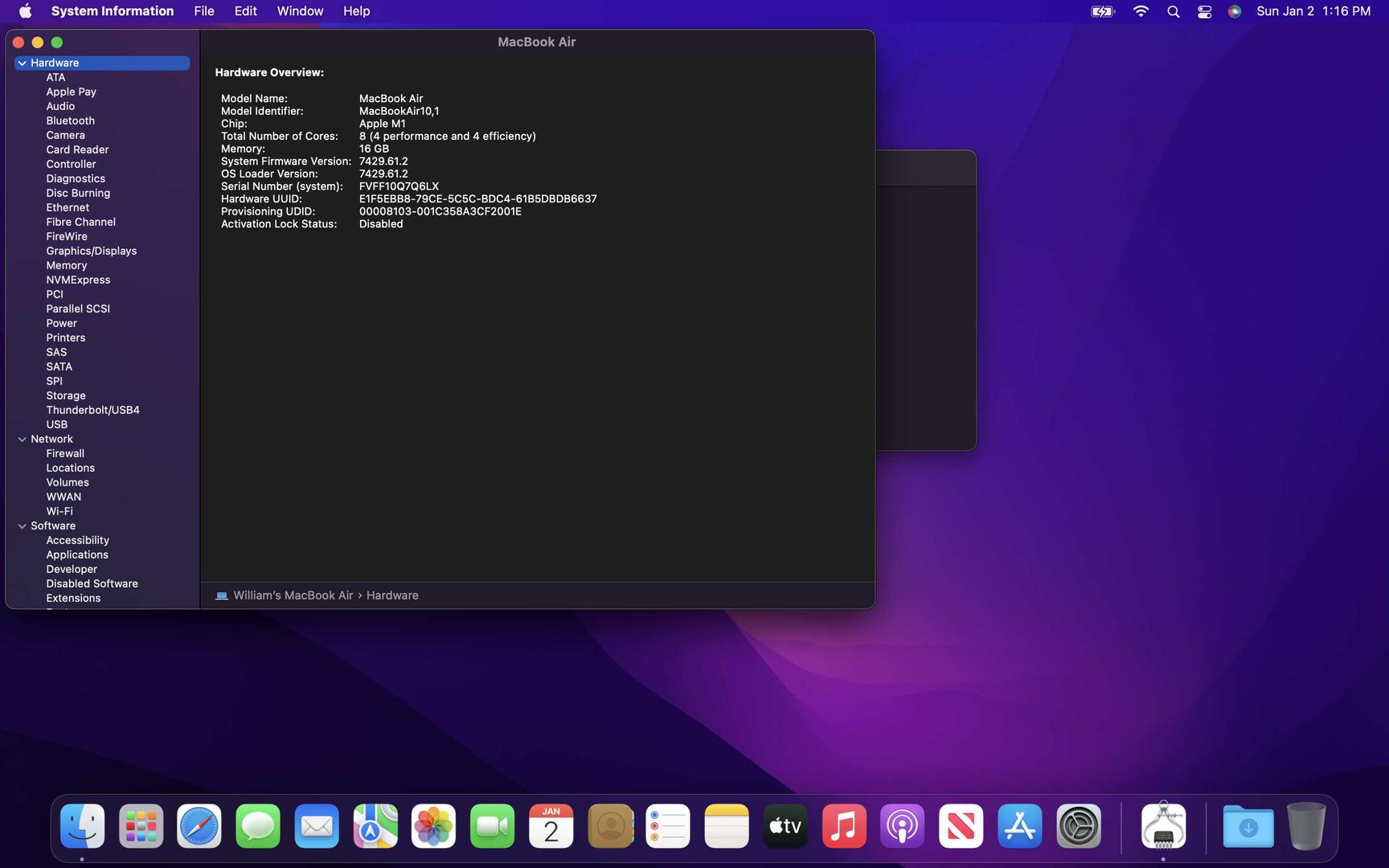The image size is (1389, 868).
Task: Open Finder from the Dock
Action: [83, 826]
